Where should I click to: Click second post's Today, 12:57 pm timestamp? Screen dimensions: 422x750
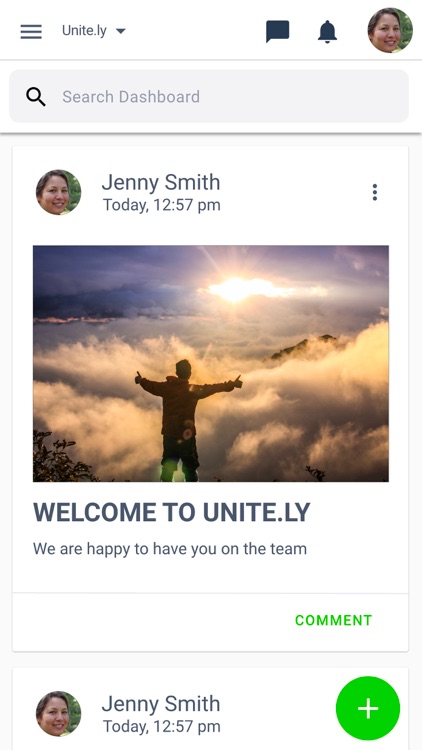[162, 727]
